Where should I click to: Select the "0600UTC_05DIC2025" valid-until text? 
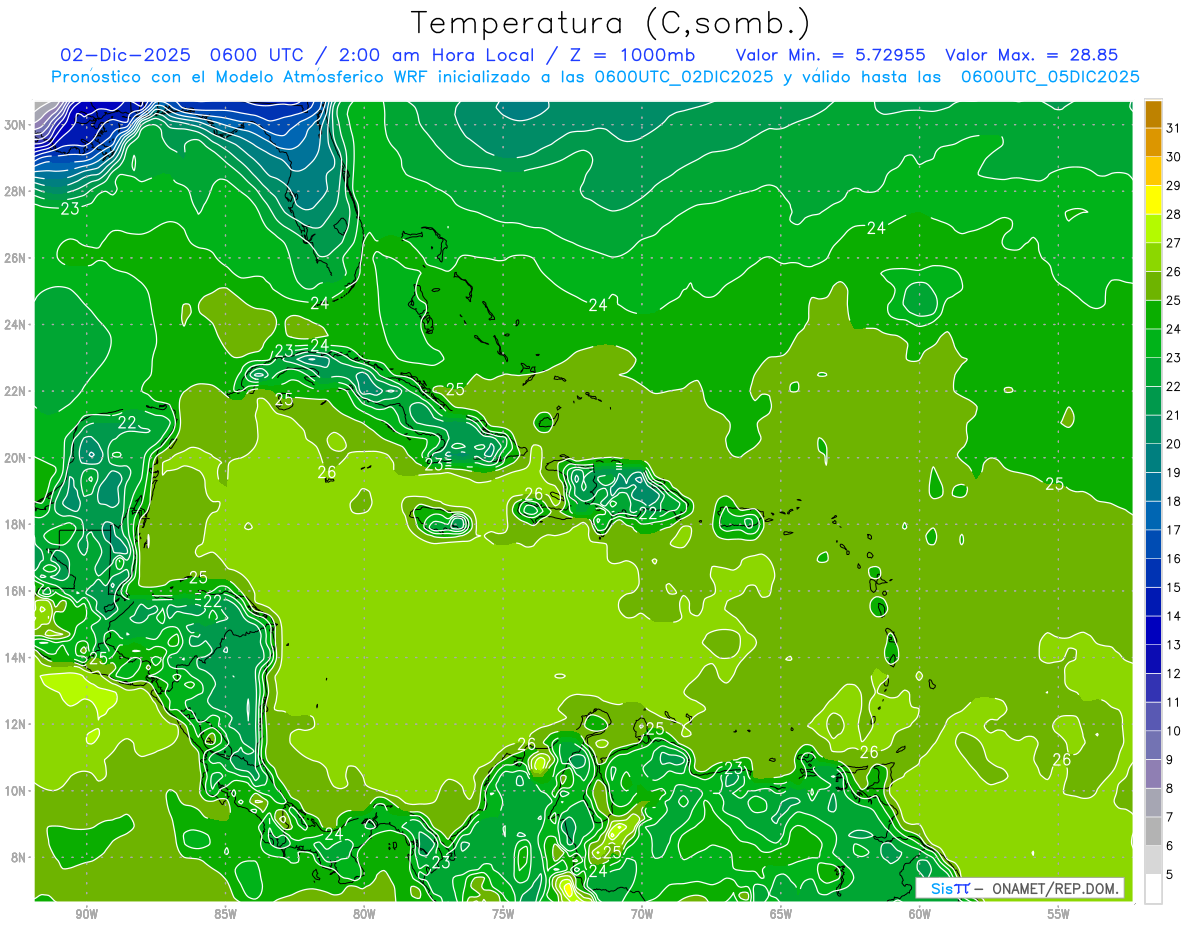(x=1050, y=77)
